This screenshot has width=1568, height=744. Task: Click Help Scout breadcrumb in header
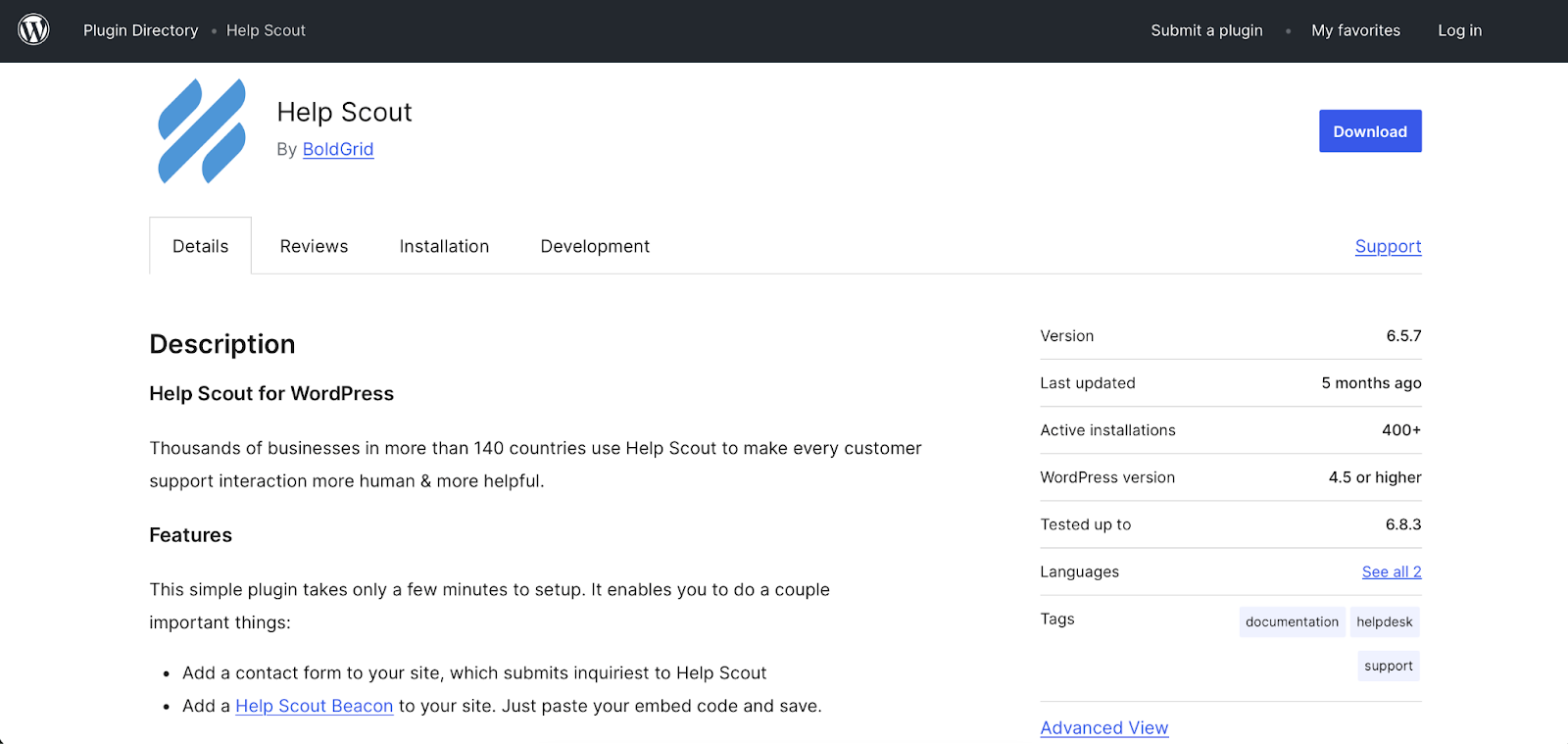[x=266, y=30]
